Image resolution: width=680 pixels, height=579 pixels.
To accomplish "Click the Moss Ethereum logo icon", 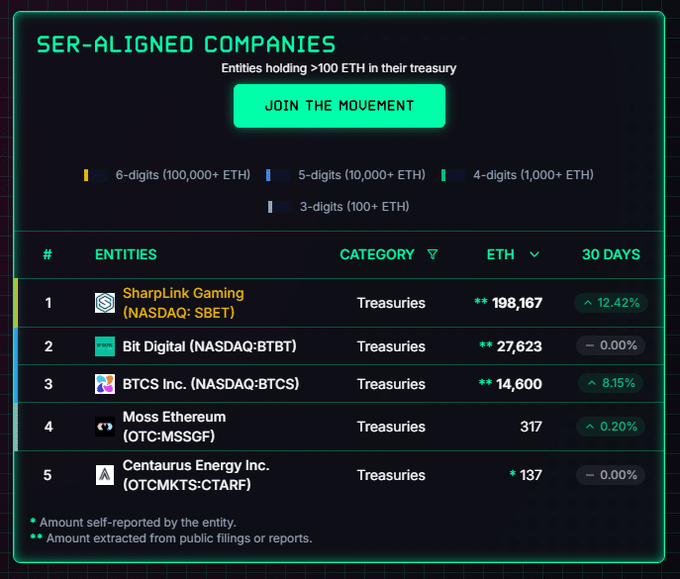I will click(x=105, y=427).
